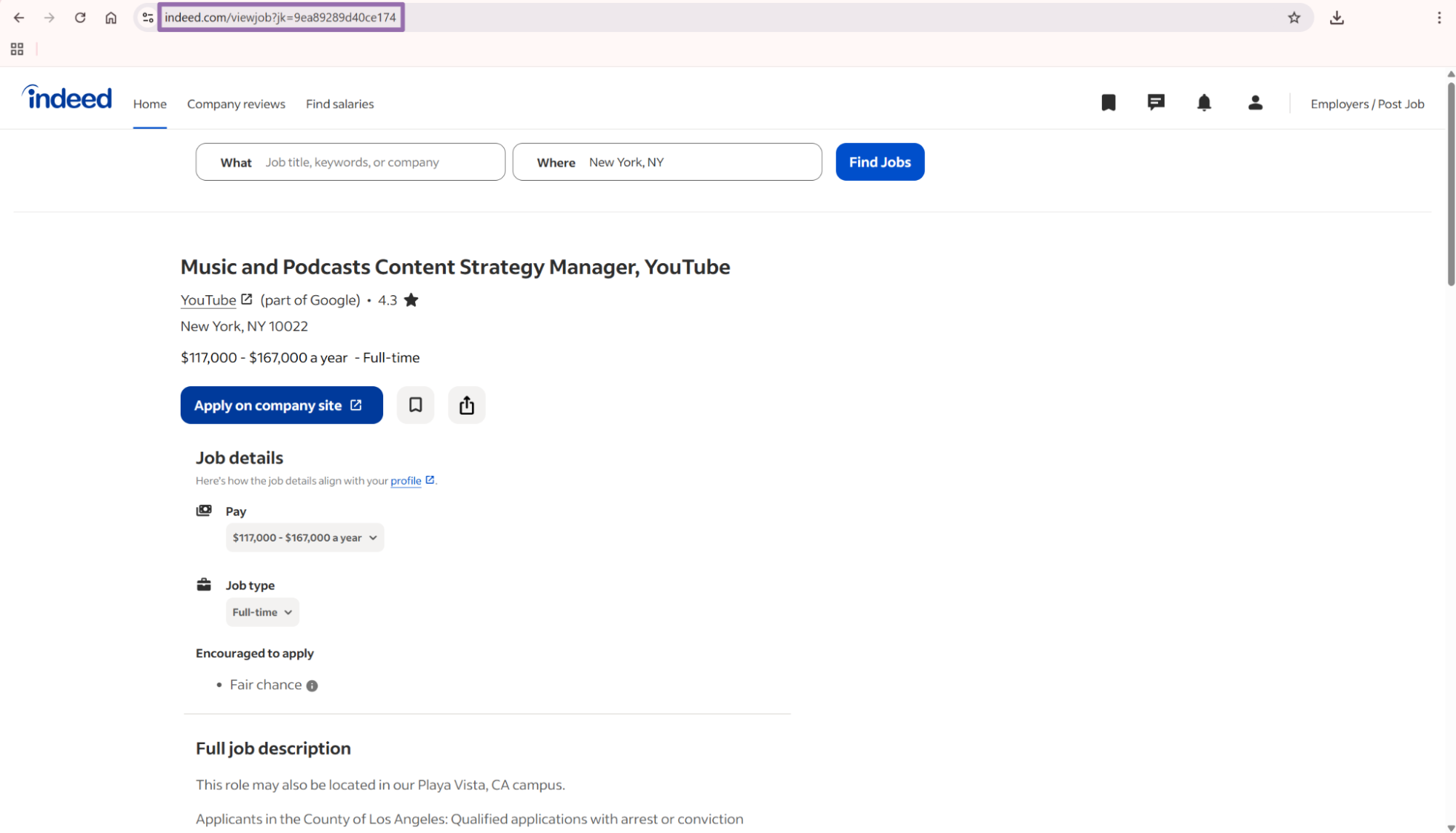This screenshot has width=1456, height=833.
Task: Save this job with the bookmark button
Action: click(x=415, y=405)
